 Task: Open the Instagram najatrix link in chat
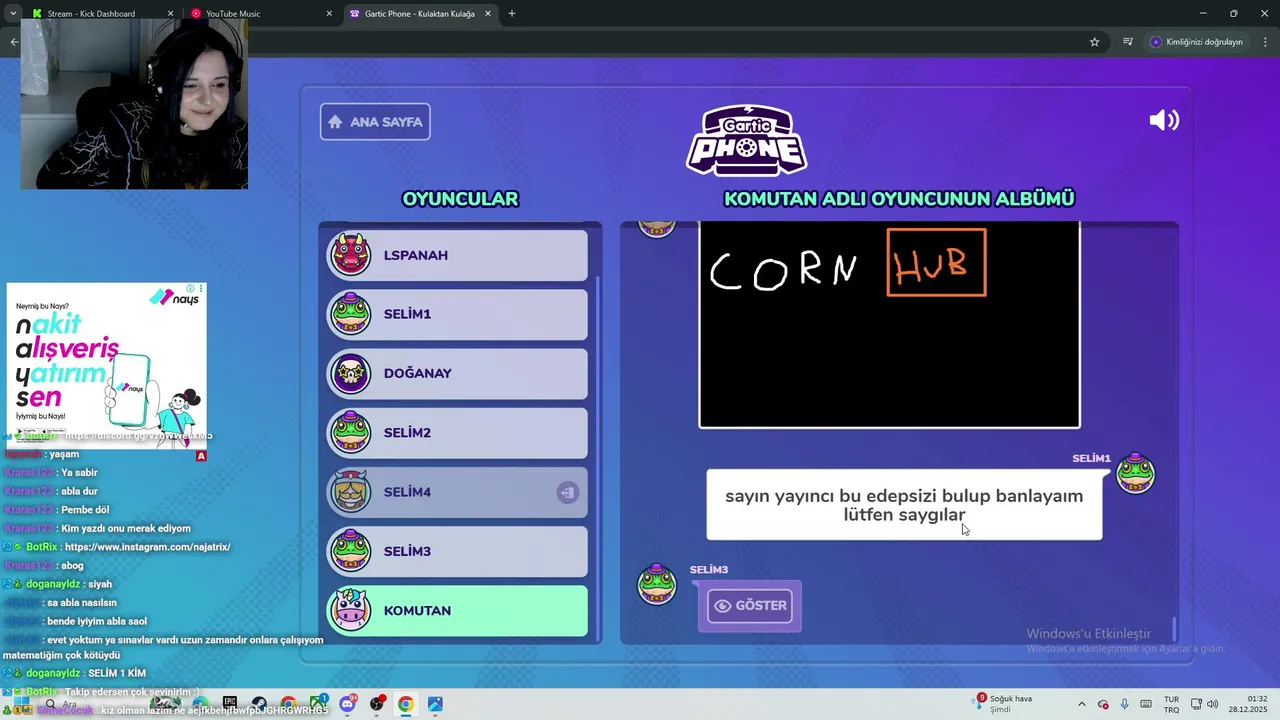[x=147, y=547]
